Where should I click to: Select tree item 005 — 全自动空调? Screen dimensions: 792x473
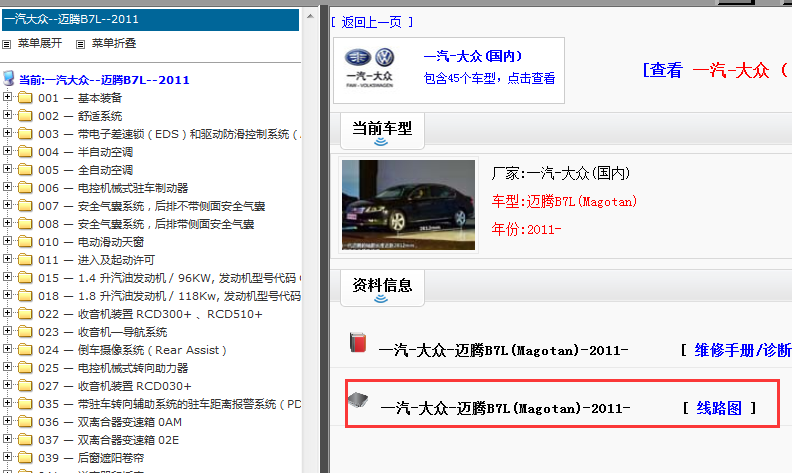[85, 170]
